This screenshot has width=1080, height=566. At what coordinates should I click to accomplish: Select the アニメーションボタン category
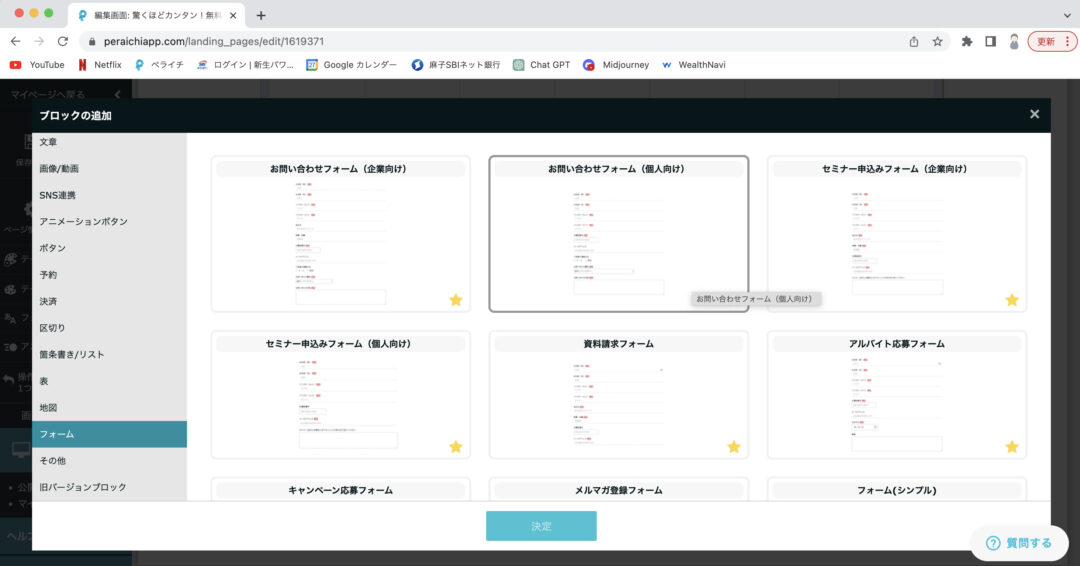point(110,222)
